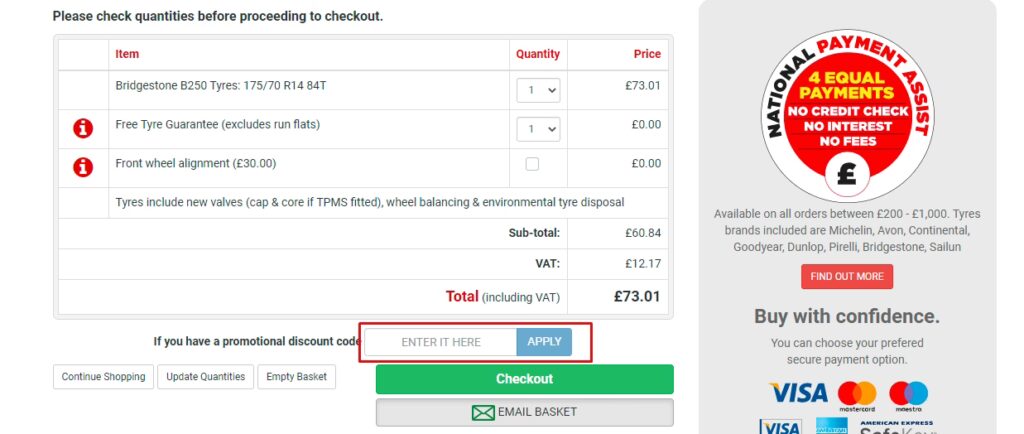1024x434 pixels.
Task: Proceed with the green Checkout button
Action: click(x=524, y=379)
